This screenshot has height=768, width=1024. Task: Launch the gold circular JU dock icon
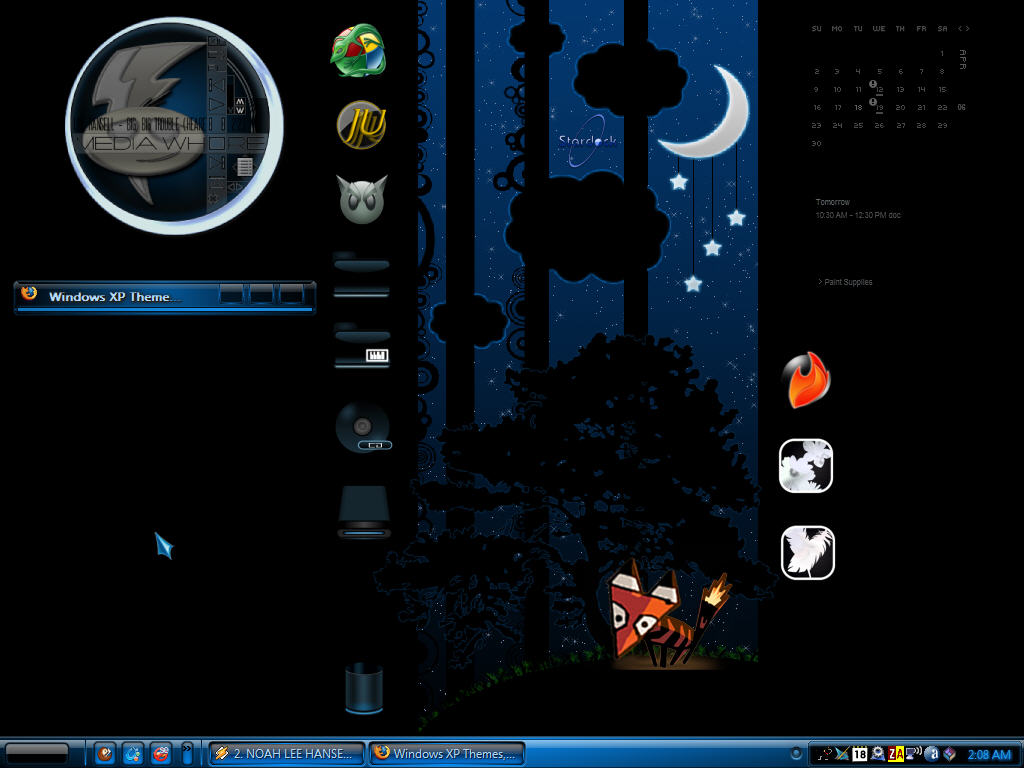pyautogui.click(x=361, y=125)
